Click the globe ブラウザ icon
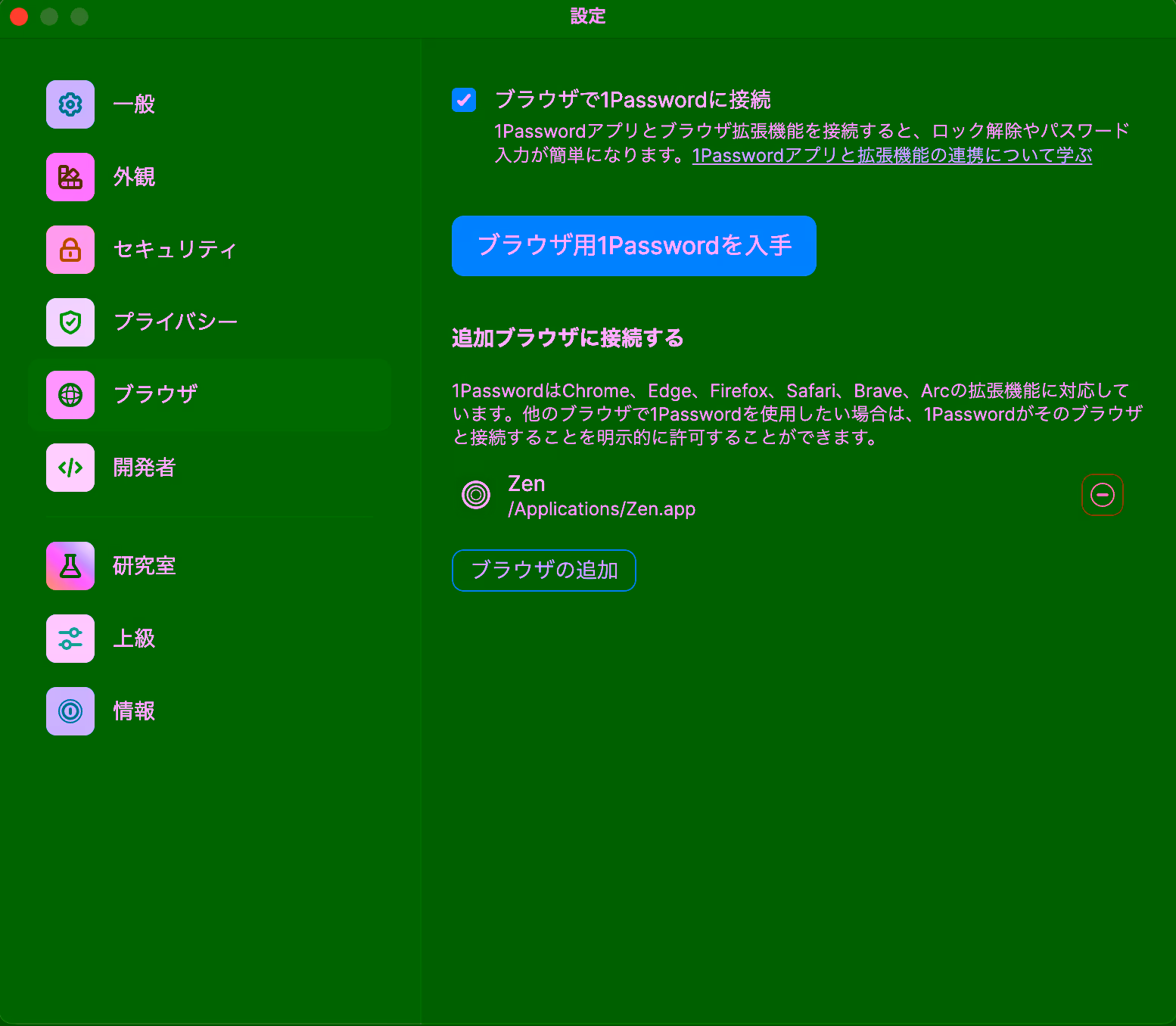 (70, 395)
